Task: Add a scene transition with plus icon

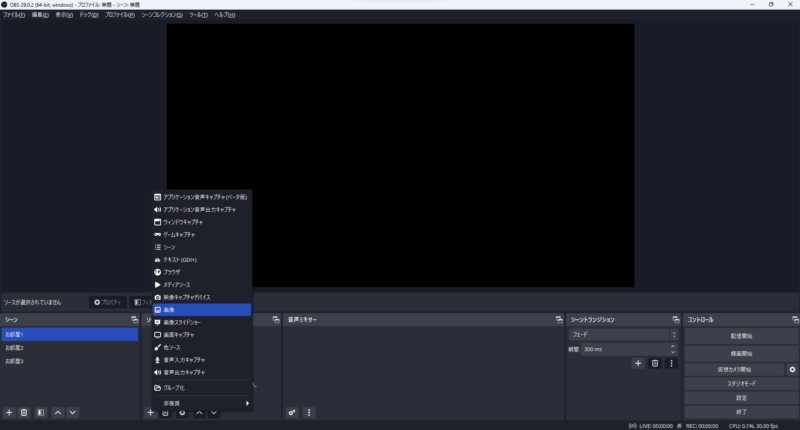Action: pyautogui.click(x=638, y=363)
